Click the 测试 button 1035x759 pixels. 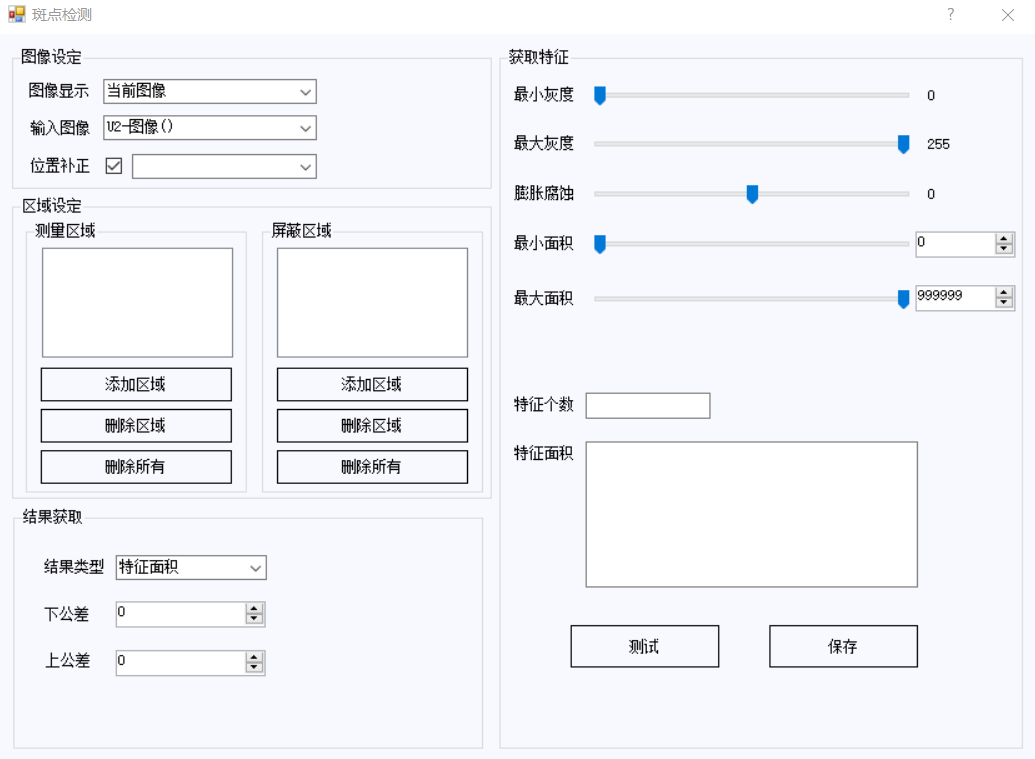[x=645, y=646]
